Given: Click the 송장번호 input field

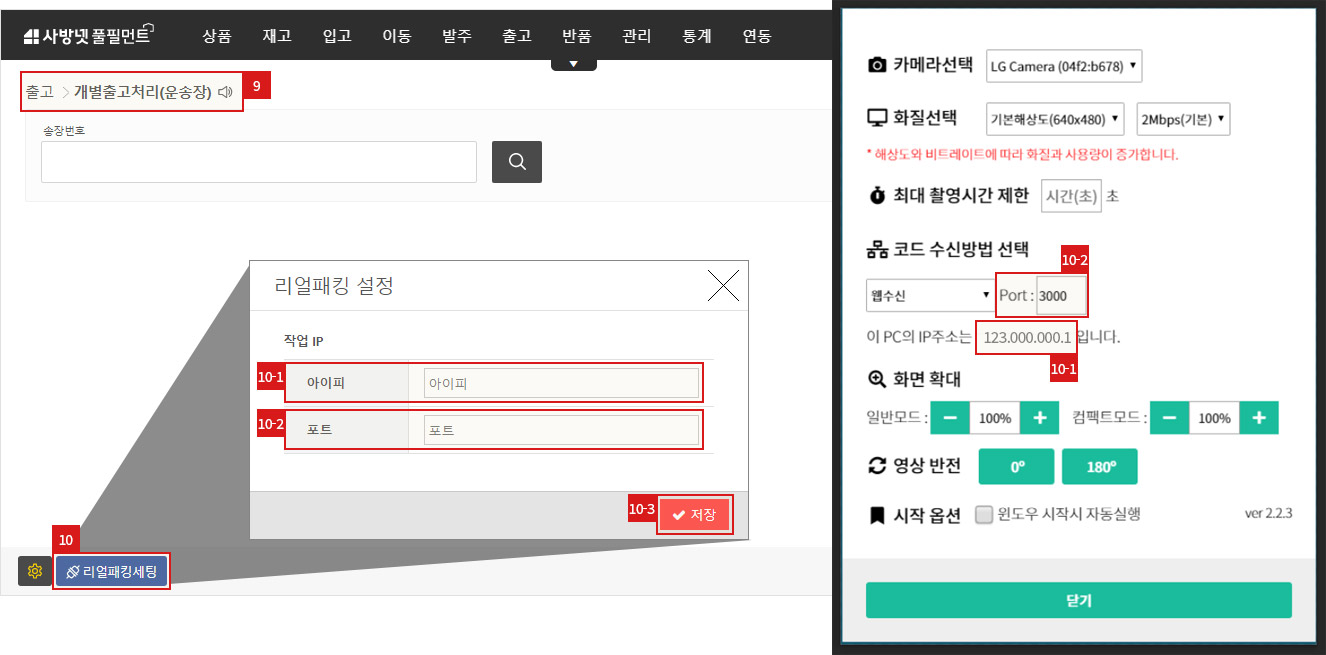Looking at the screenshot, I should (258, 161).
